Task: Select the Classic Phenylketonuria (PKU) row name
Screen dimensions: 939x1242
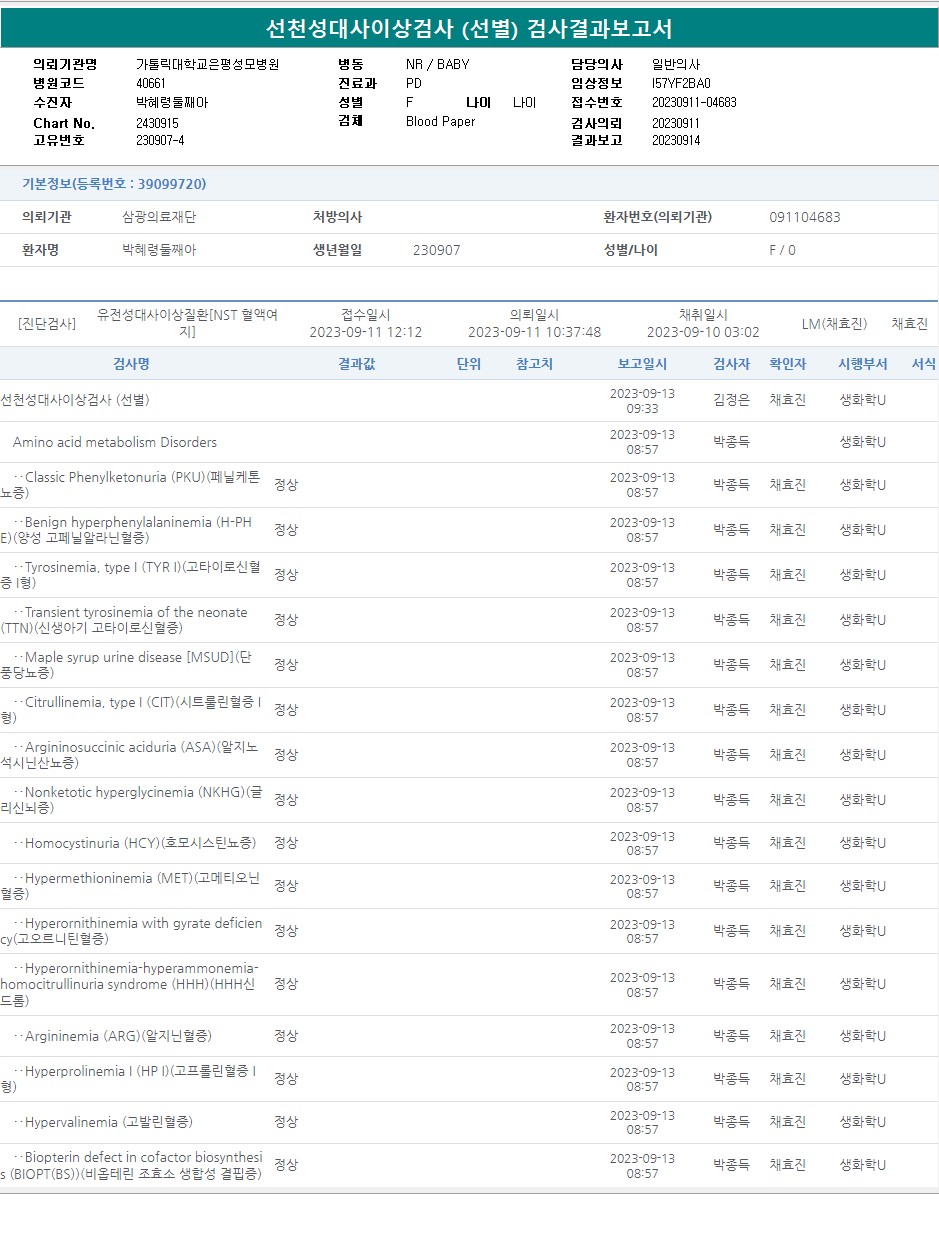Action: 130,485
